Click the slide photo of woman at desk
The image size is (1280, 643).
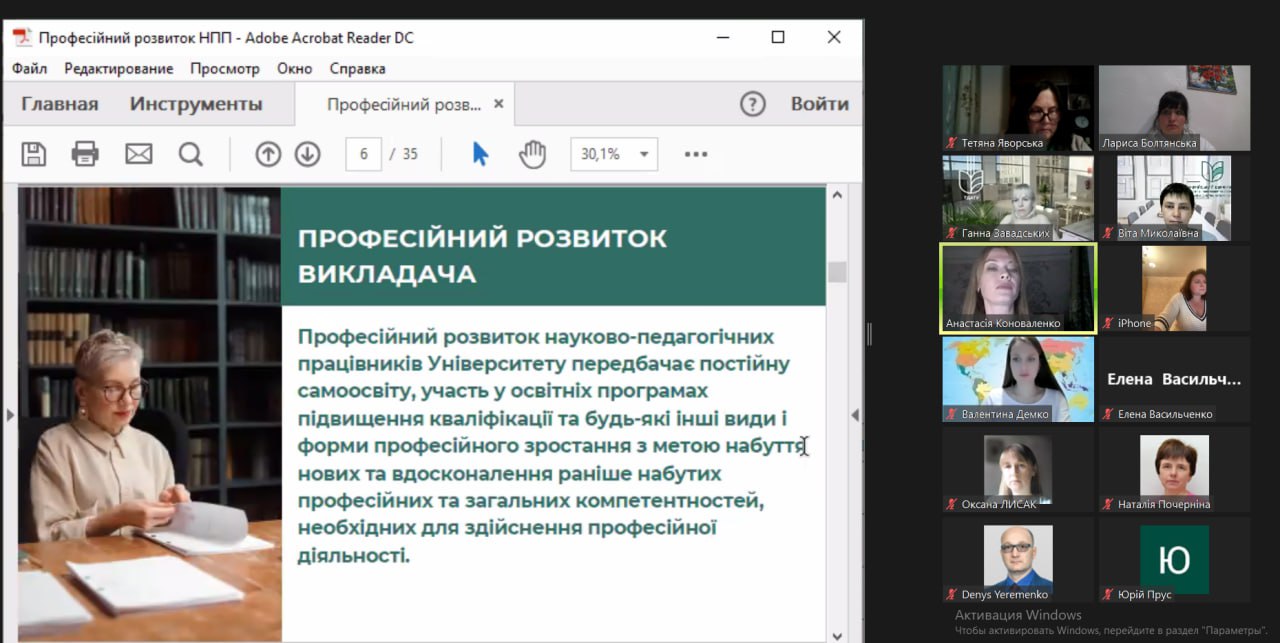point(150,414)
